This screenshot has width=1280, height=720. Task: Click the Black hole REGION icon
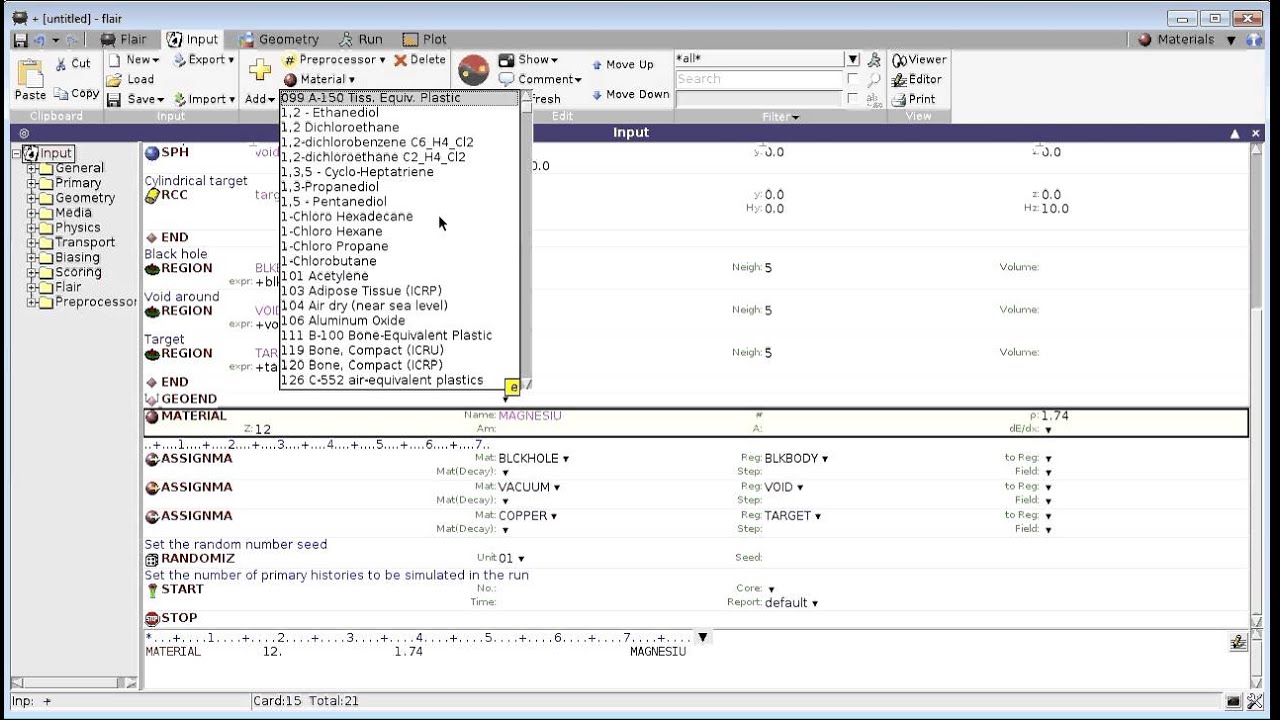[152, 269]
